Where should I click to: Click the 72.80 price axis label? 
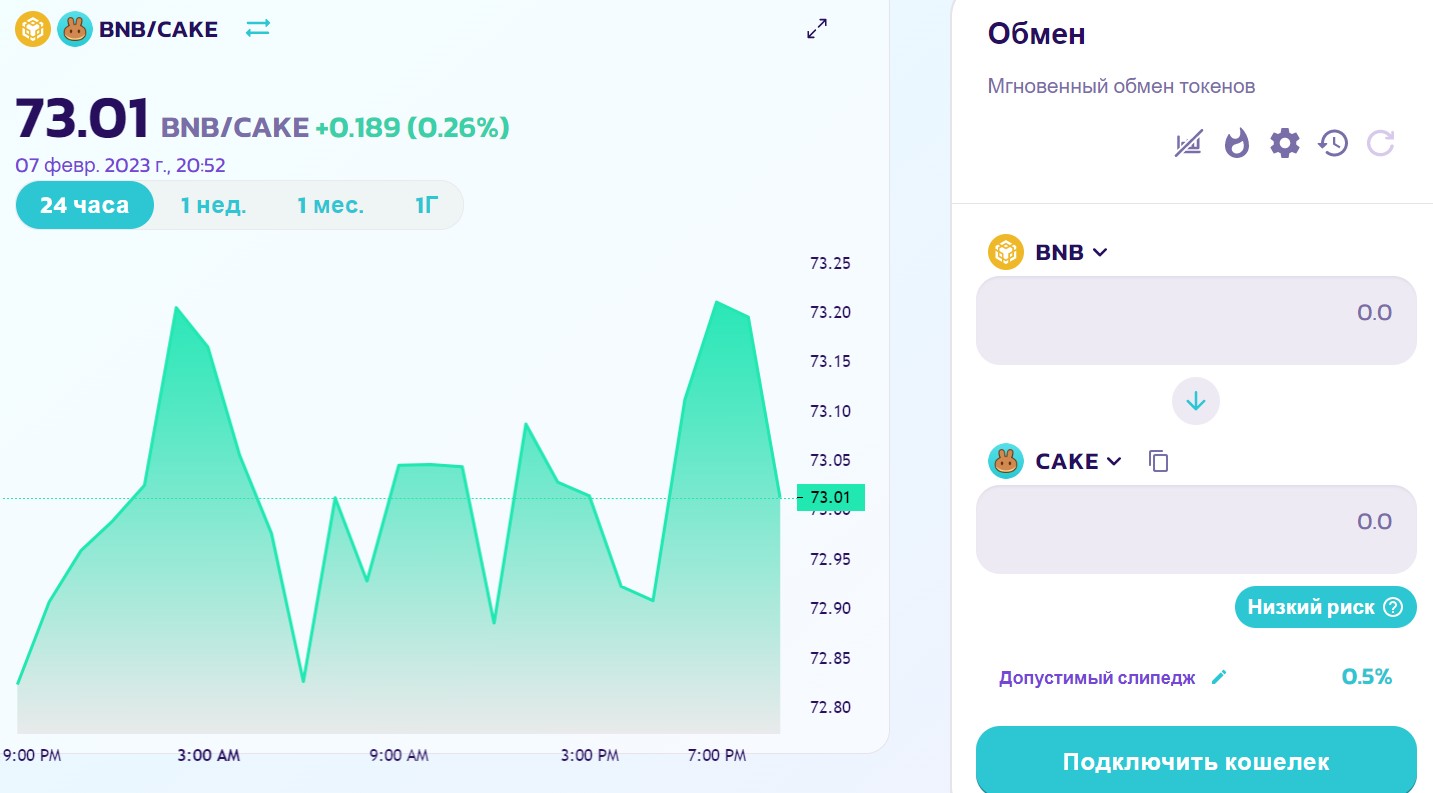tap(830, 707)
